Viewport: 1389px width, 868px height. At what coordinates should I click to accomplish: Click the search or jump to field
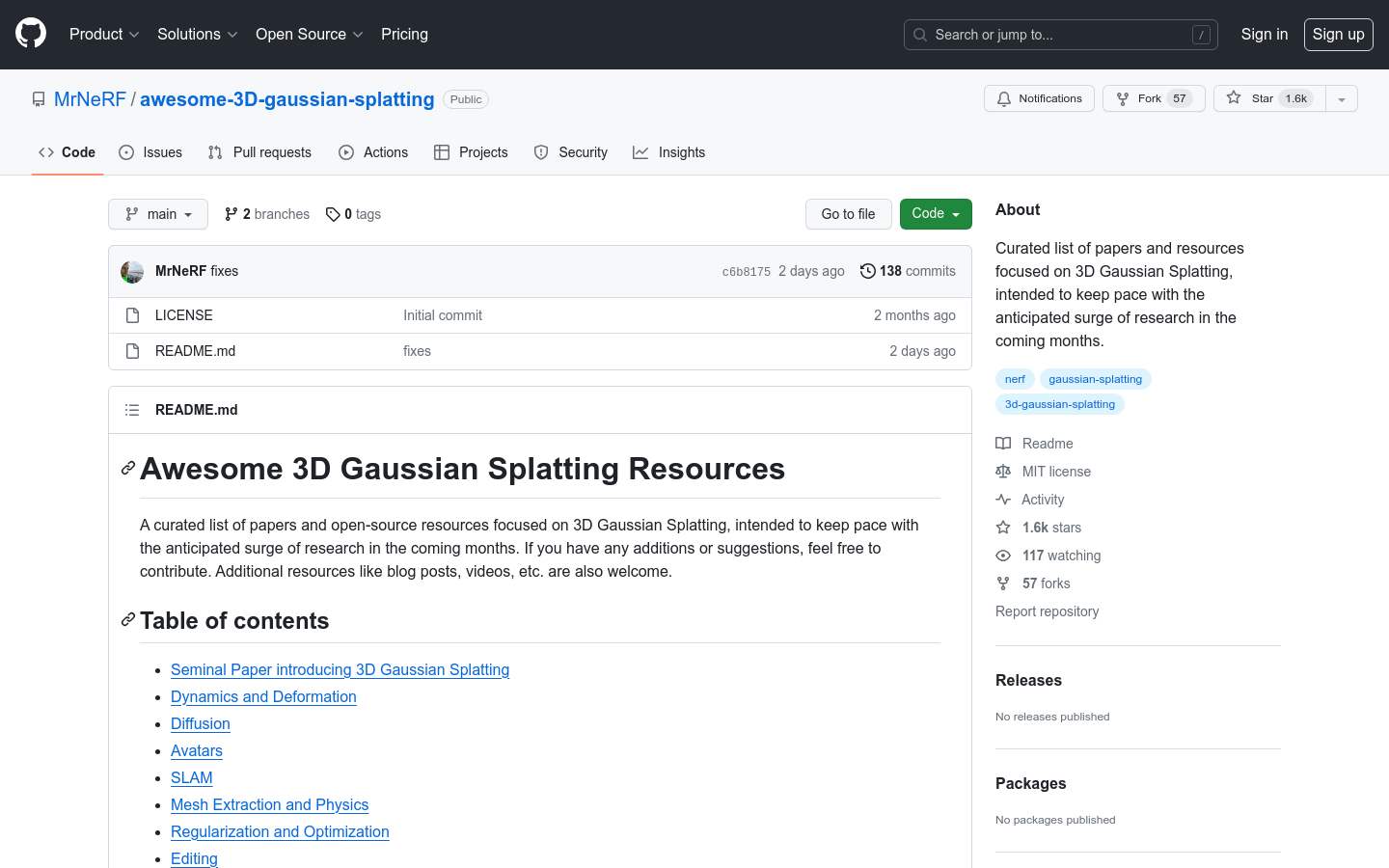[x=1061, y=34]
